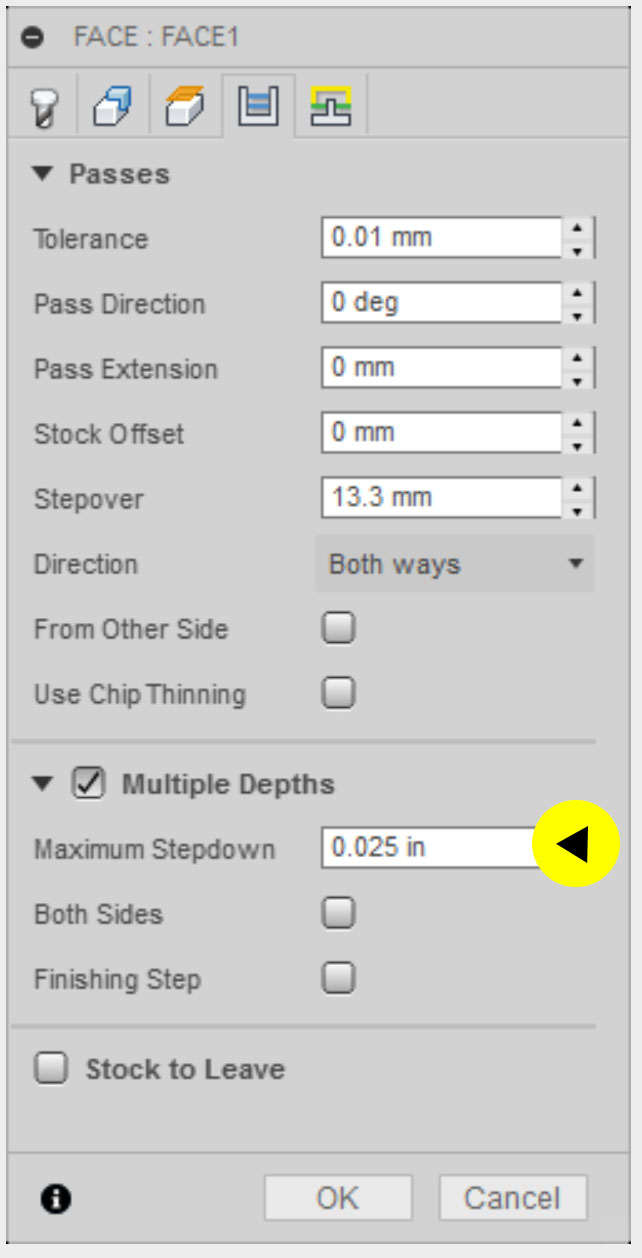Open the Tool tab icon

pyautogui.click(x=46, y=106)
